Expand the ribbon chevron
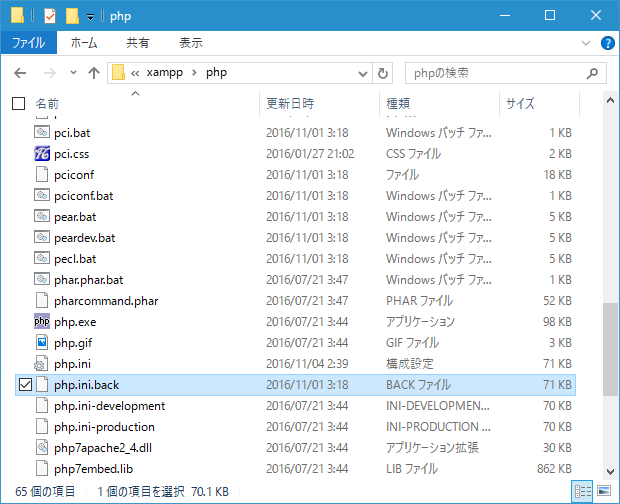620x504 pixels. pyautogui.click(x=586, y=43)
